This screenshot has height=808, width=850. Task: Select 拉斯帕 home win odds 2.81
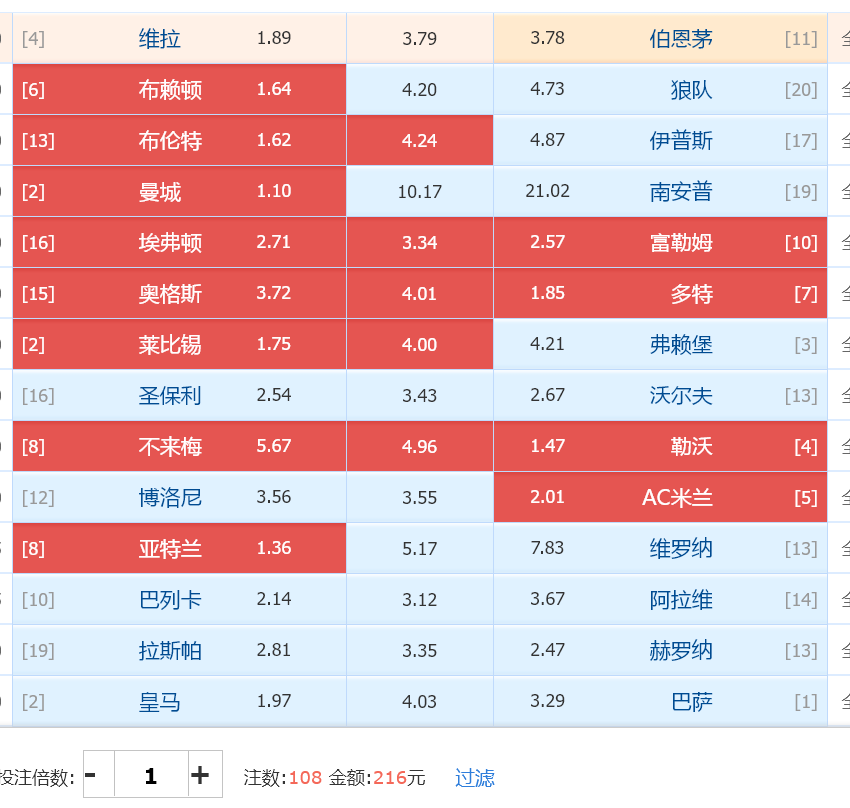click(x=179, y=650)
